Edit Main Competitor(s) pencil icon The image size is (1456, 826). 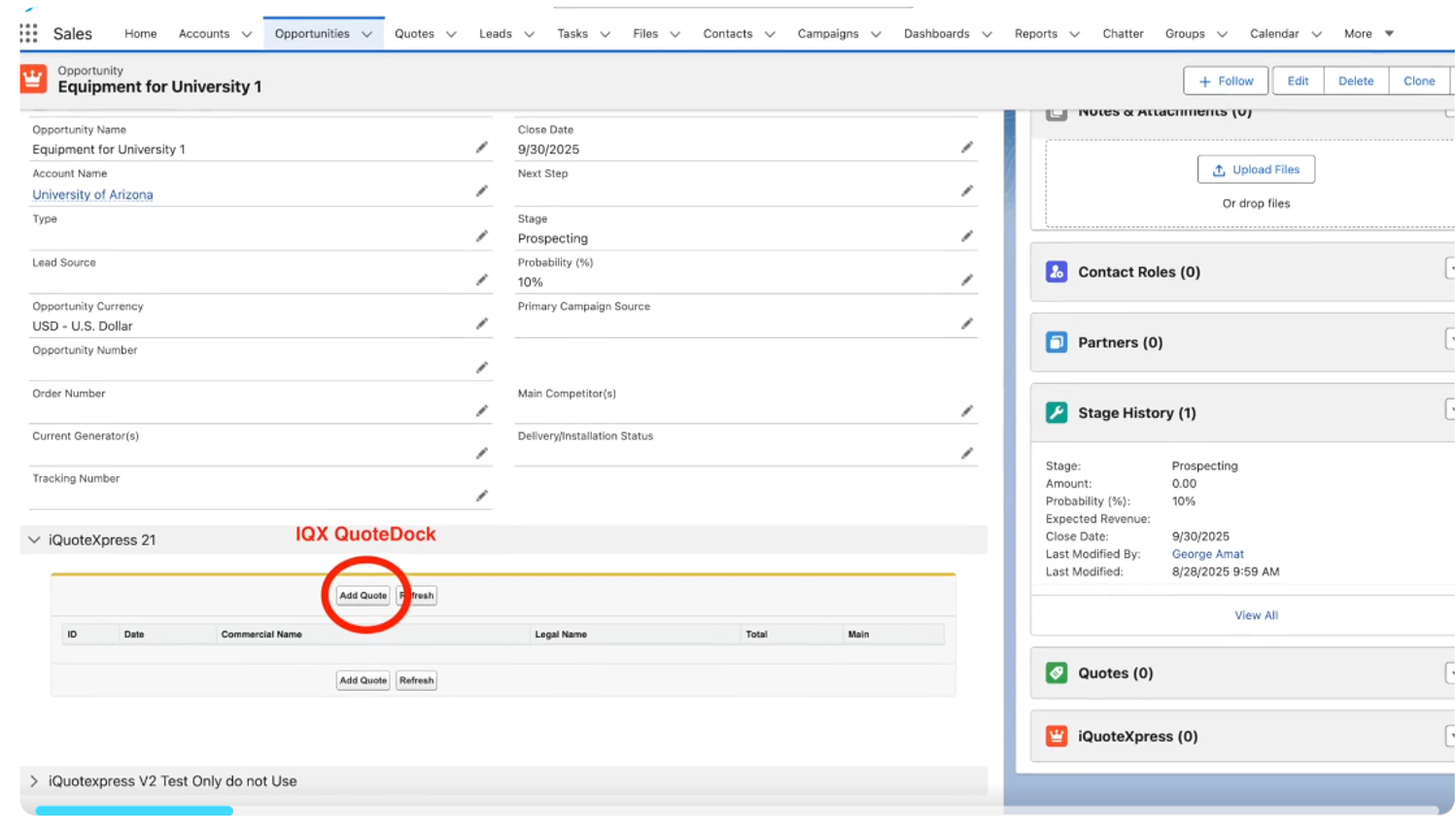[966, 411]
